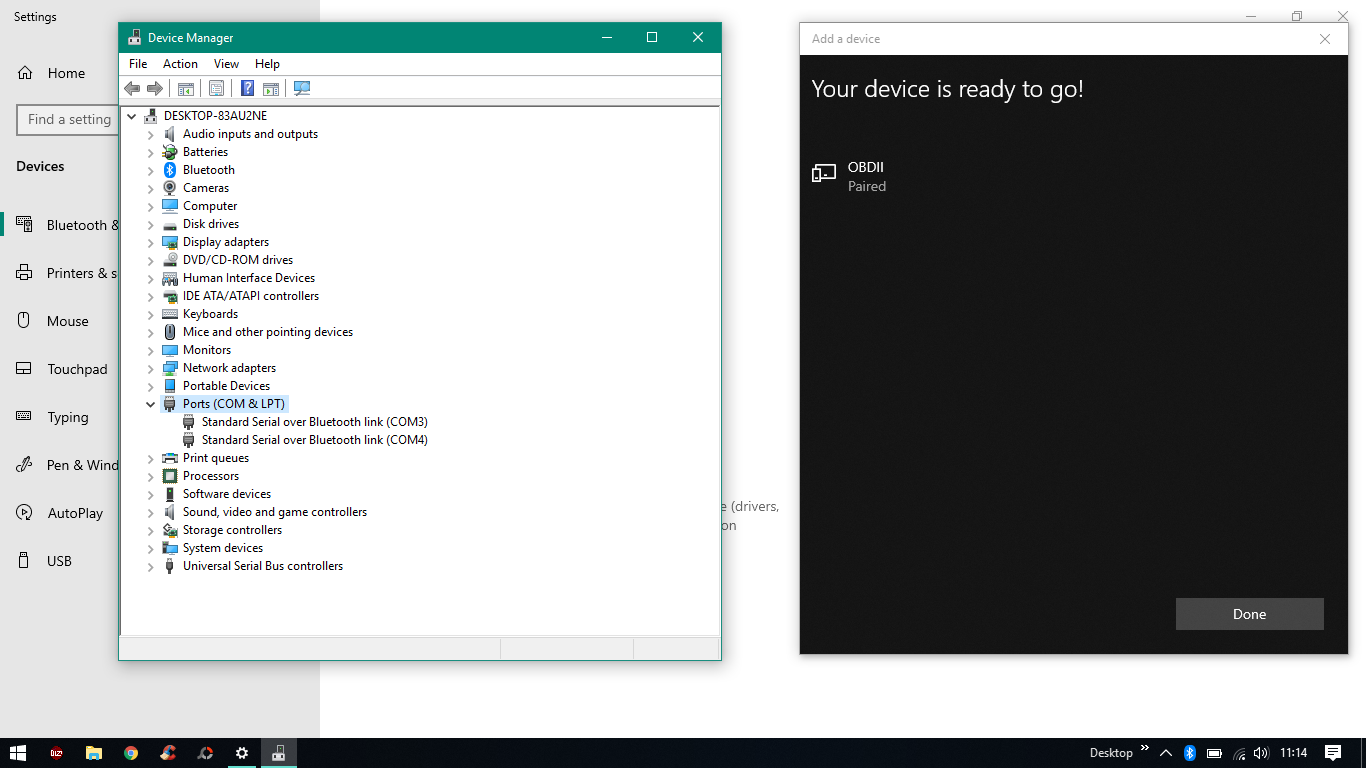
Task: Click the Find a setting search box
Action: coord(68,119)
